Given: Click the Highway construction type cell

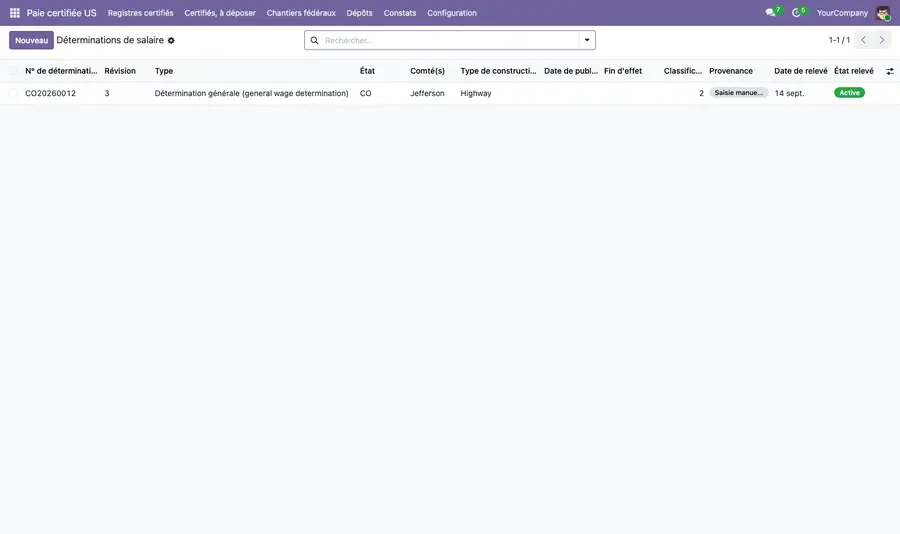Looking at the screenshot, I should 476,93.
